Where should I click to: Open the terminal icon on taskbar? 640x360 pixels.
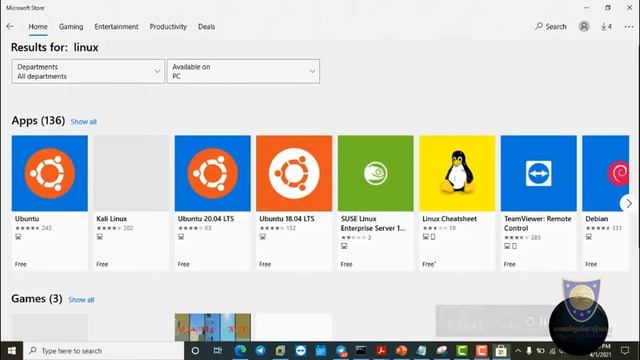(361, 351)
